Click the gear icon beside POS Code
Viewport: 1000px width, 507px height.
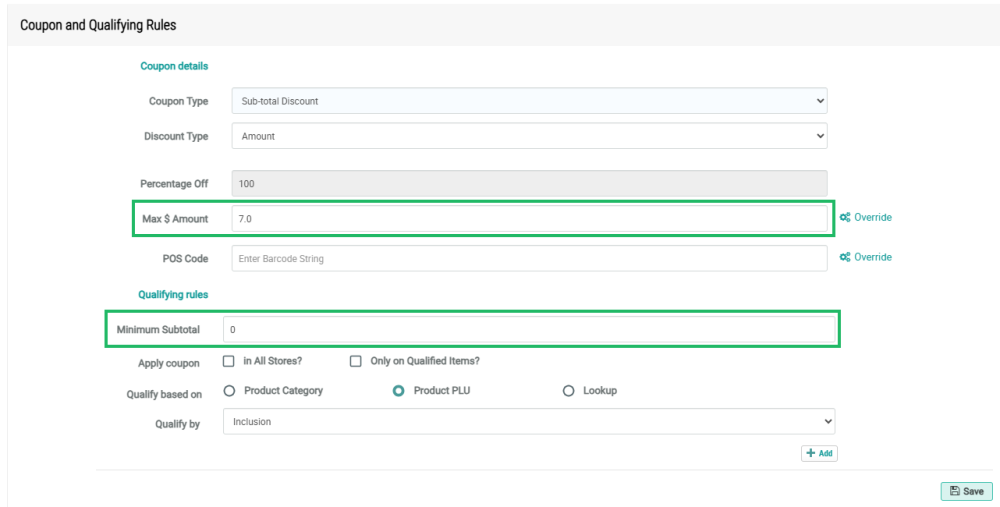tap(845, 257)
